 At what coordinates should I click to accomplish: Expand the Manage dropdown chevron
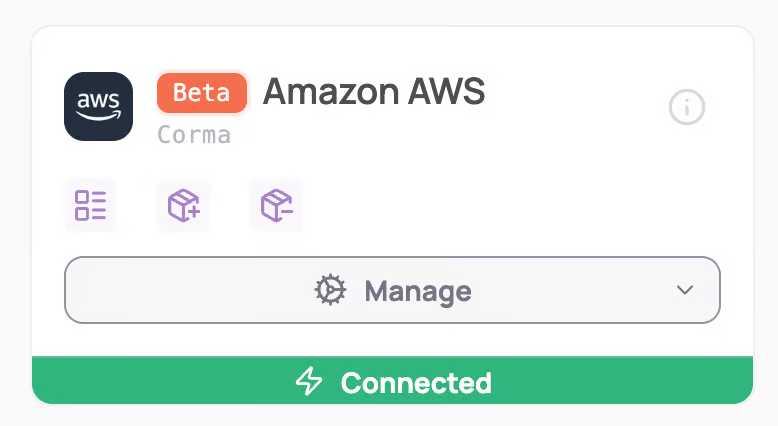(x=685, y=291)
